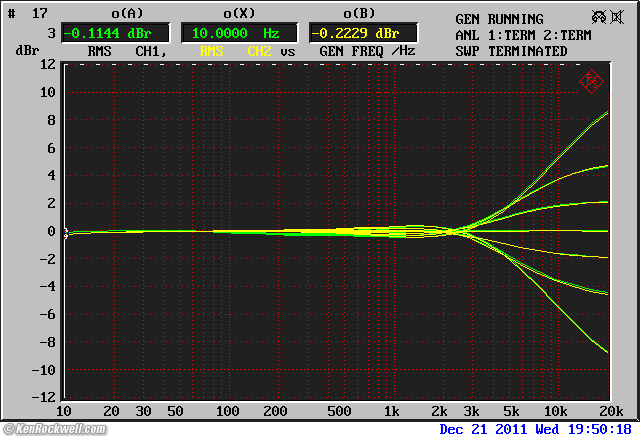Click the 6 value on the y-axis
640x436 pixels.
tap(51, 148)
